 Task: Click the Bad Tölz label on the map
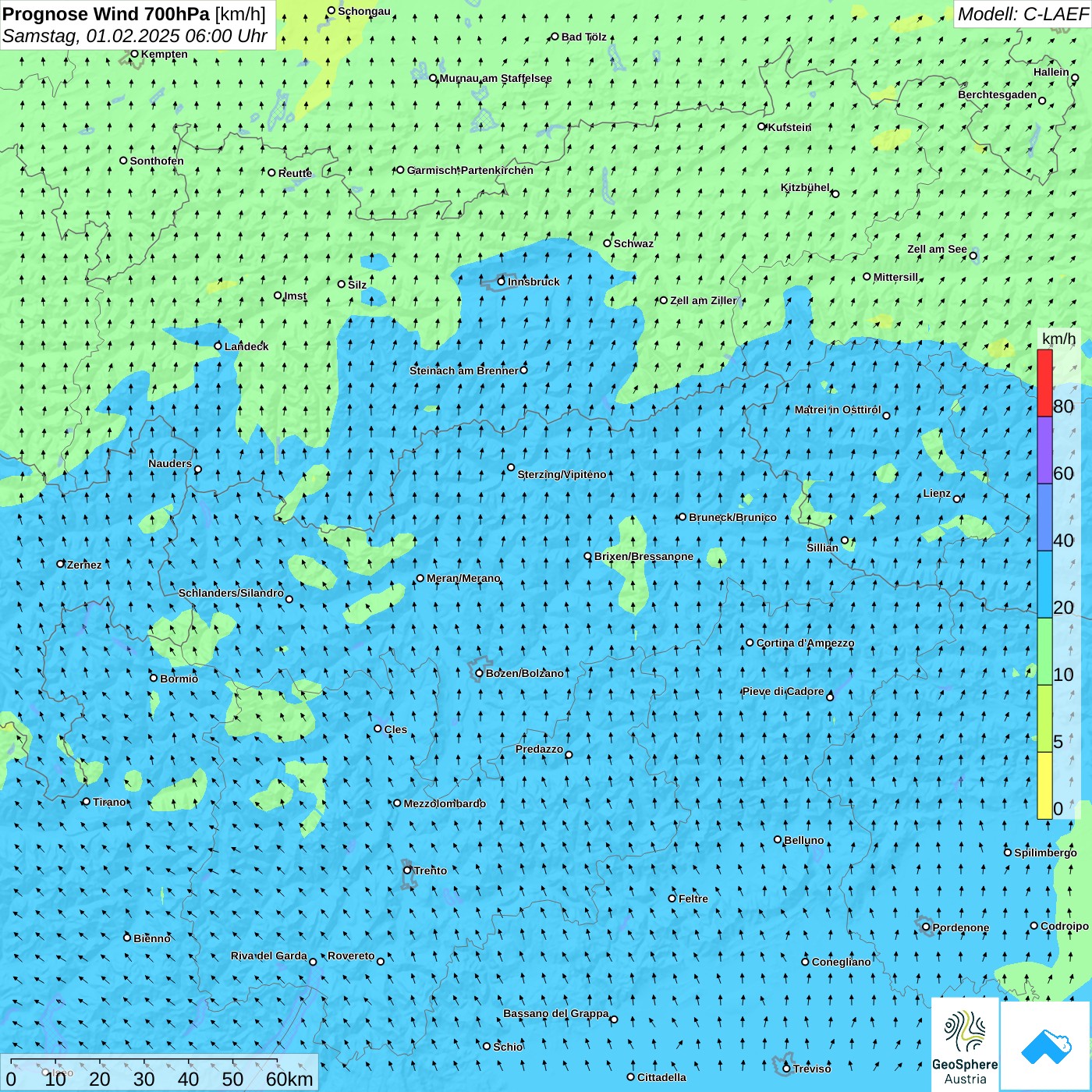[583, 37]
